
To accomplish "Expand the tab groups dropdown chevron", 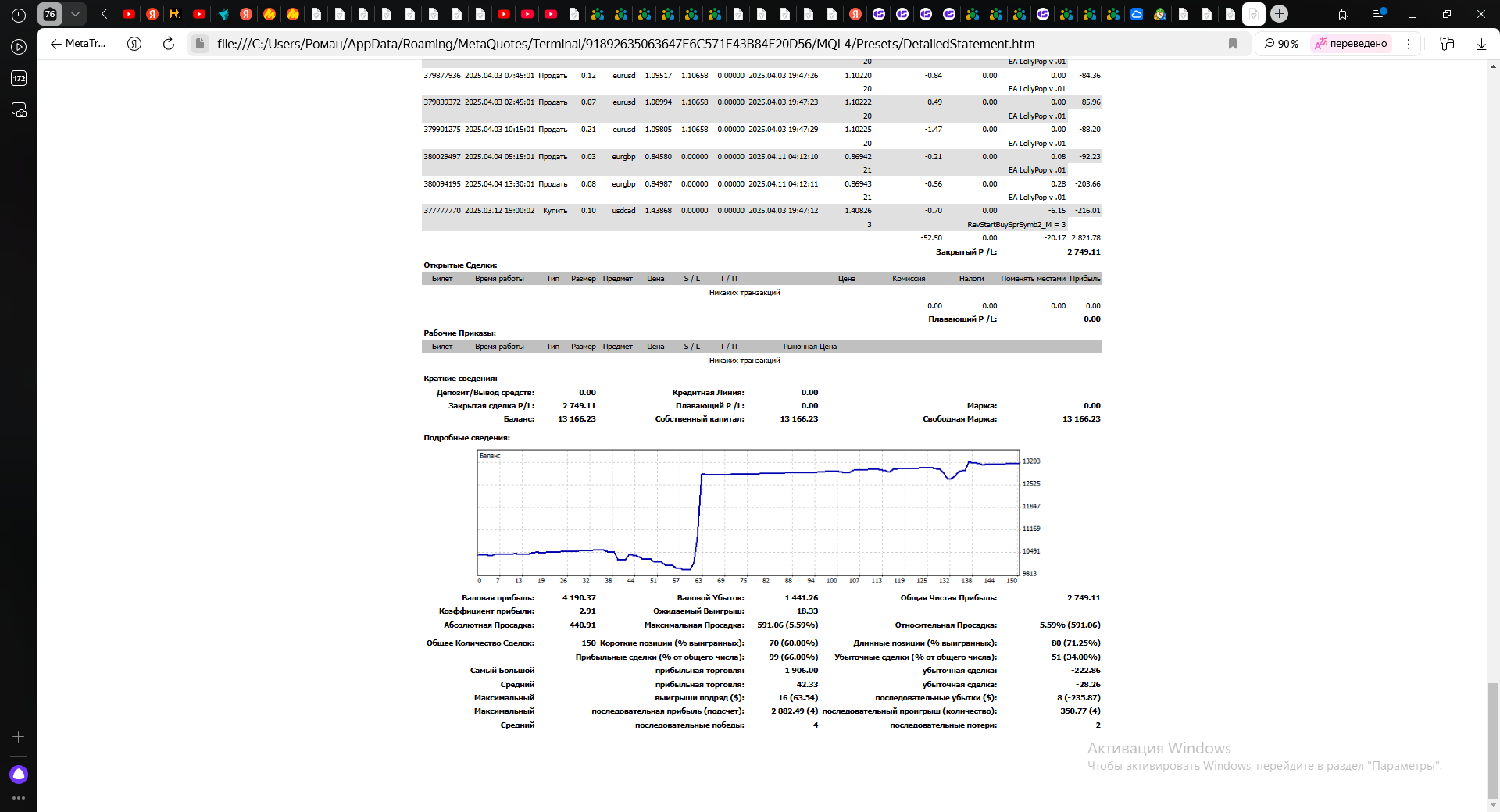I will coord(75,14).
